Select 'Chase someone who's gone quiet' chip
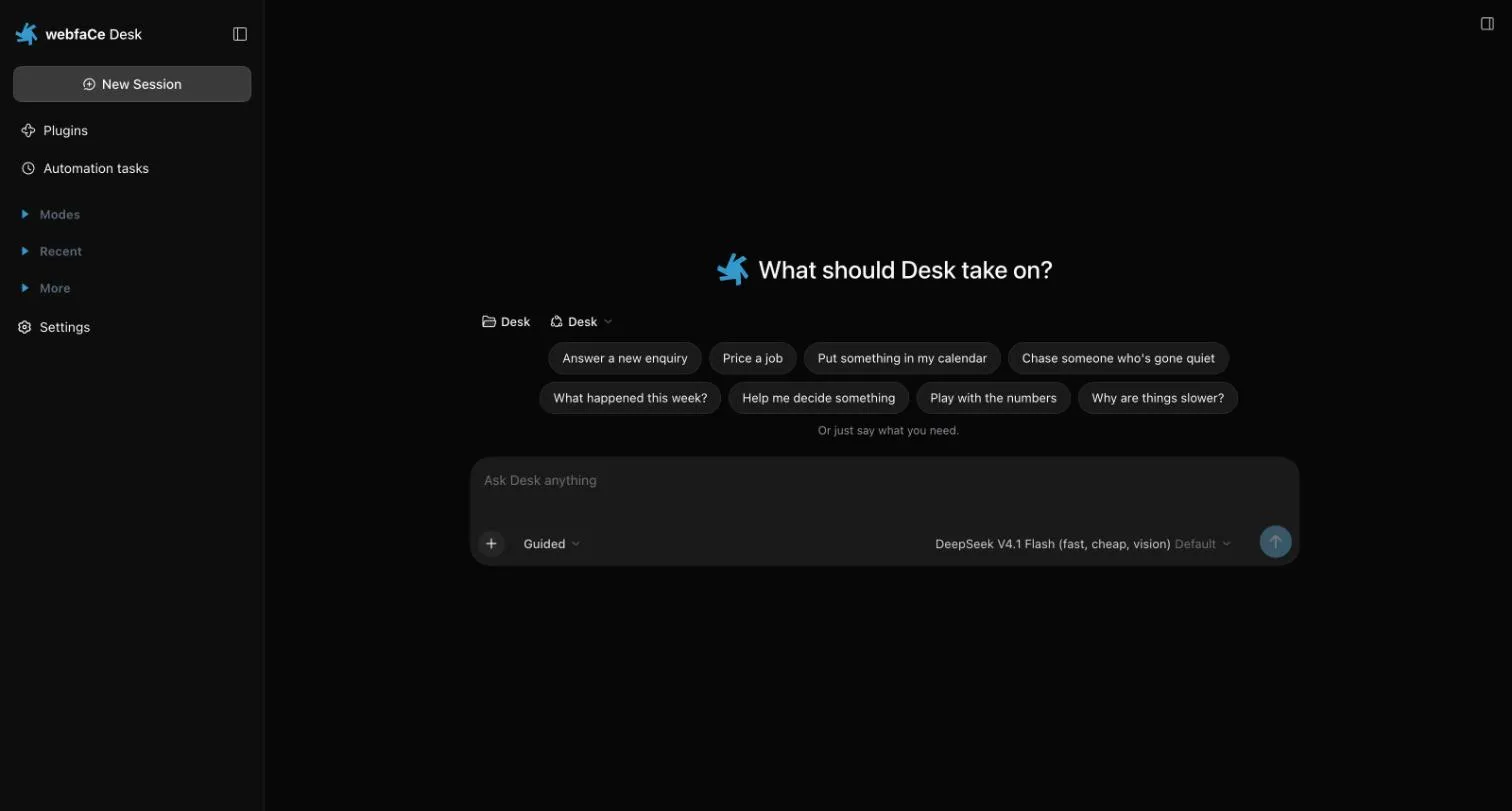1512x811 pixels. point(1118,358)
